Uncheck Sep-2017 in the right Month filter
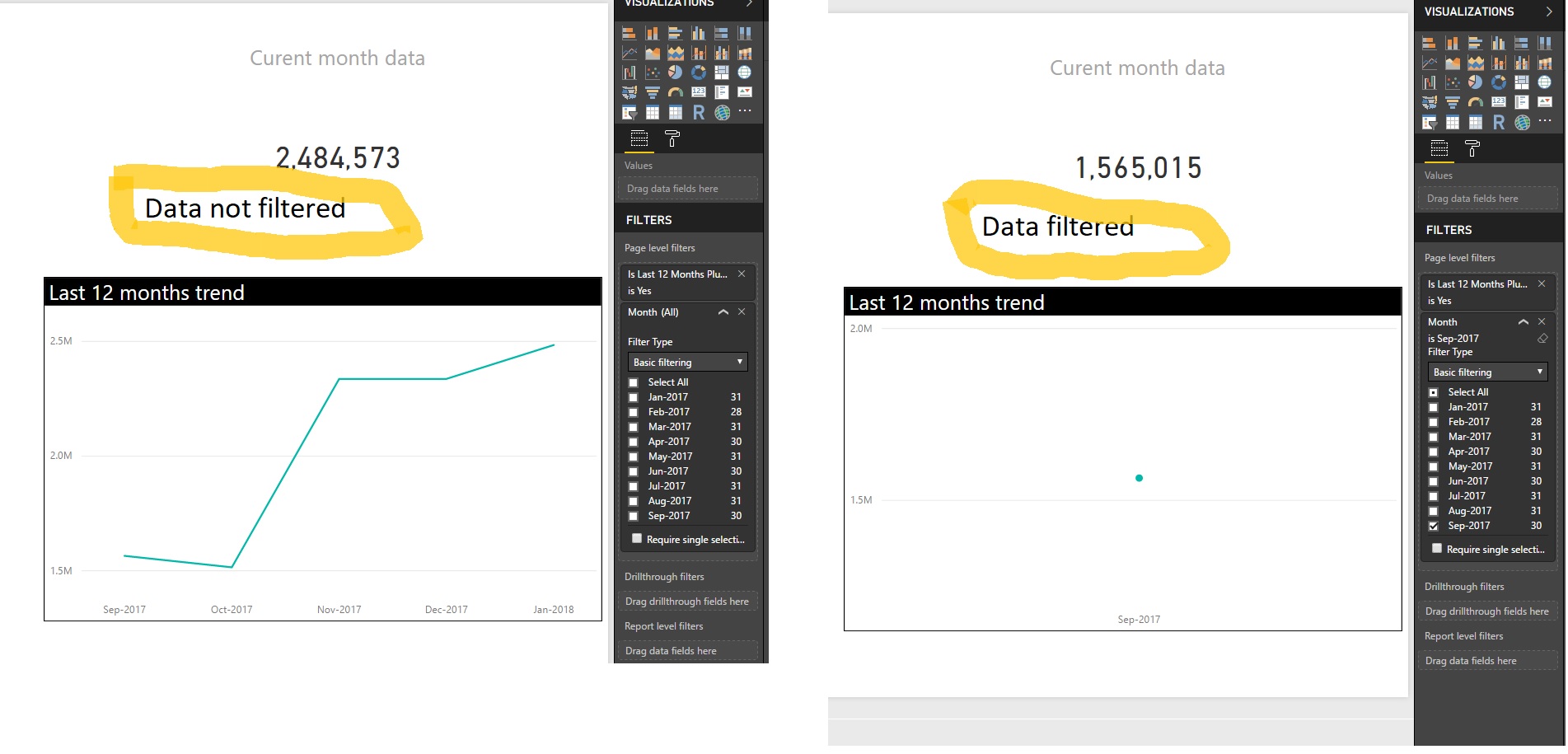Screen dimensions: 1568x754 pyautogui.click(x=1434, y=526)
